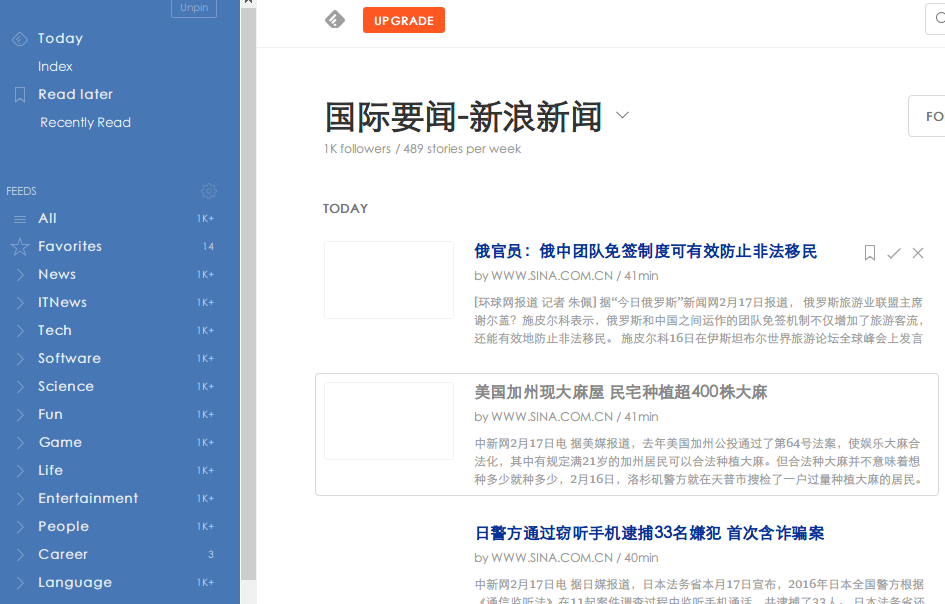The image size is (945, 604).
Task: Expand the Science category chevron
Action: 20,386
